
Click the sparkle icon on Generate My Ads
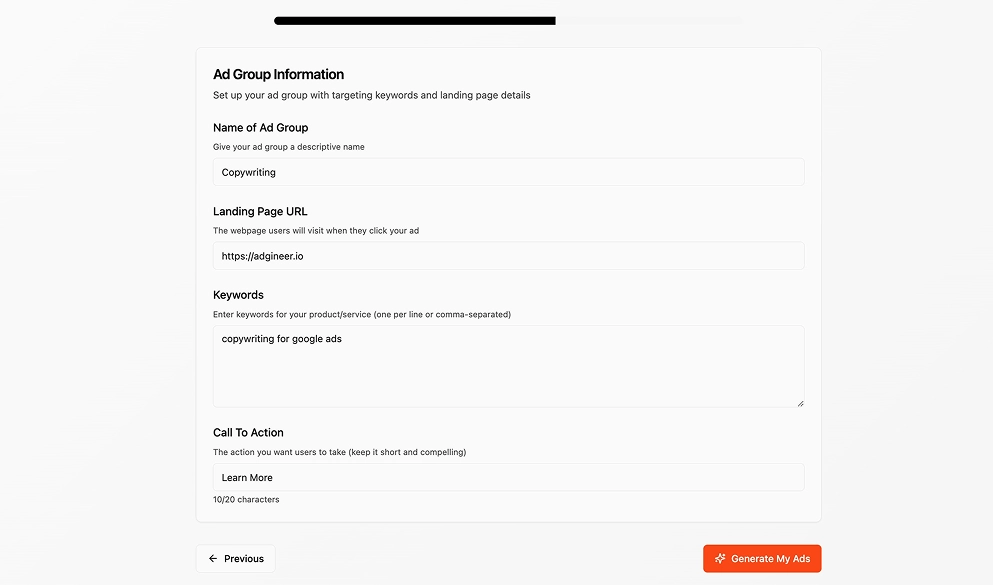click(x=720, y=559)
